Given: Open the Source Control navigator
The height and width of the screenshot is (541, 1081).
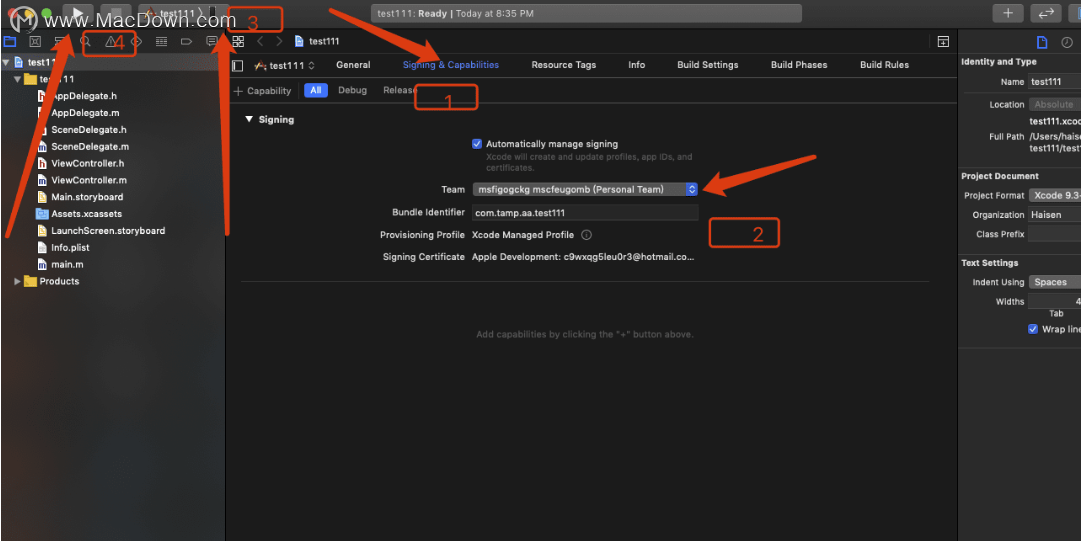Looking at the screenshot, I should click(x=35, y=41).
